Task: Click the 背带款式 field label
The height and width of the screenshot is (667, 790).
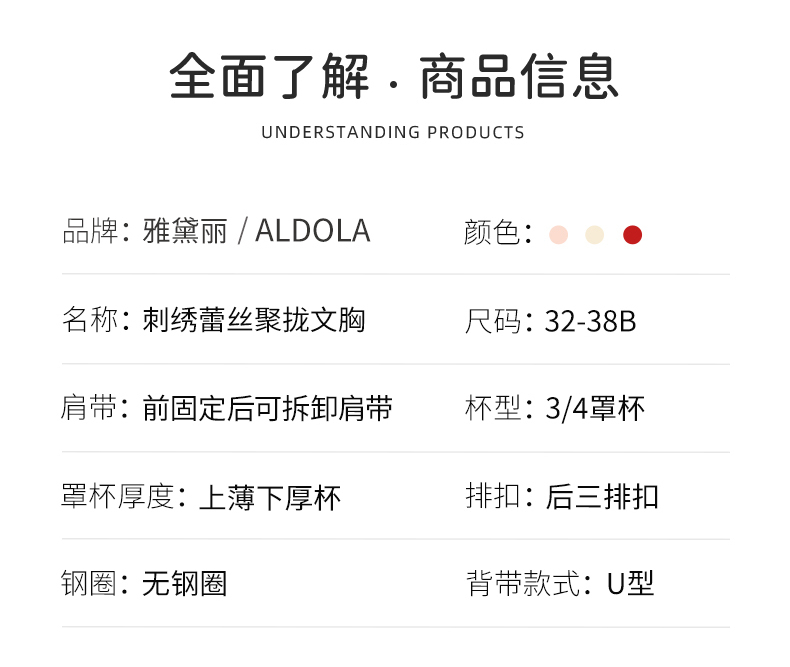Action: (522, 583)
